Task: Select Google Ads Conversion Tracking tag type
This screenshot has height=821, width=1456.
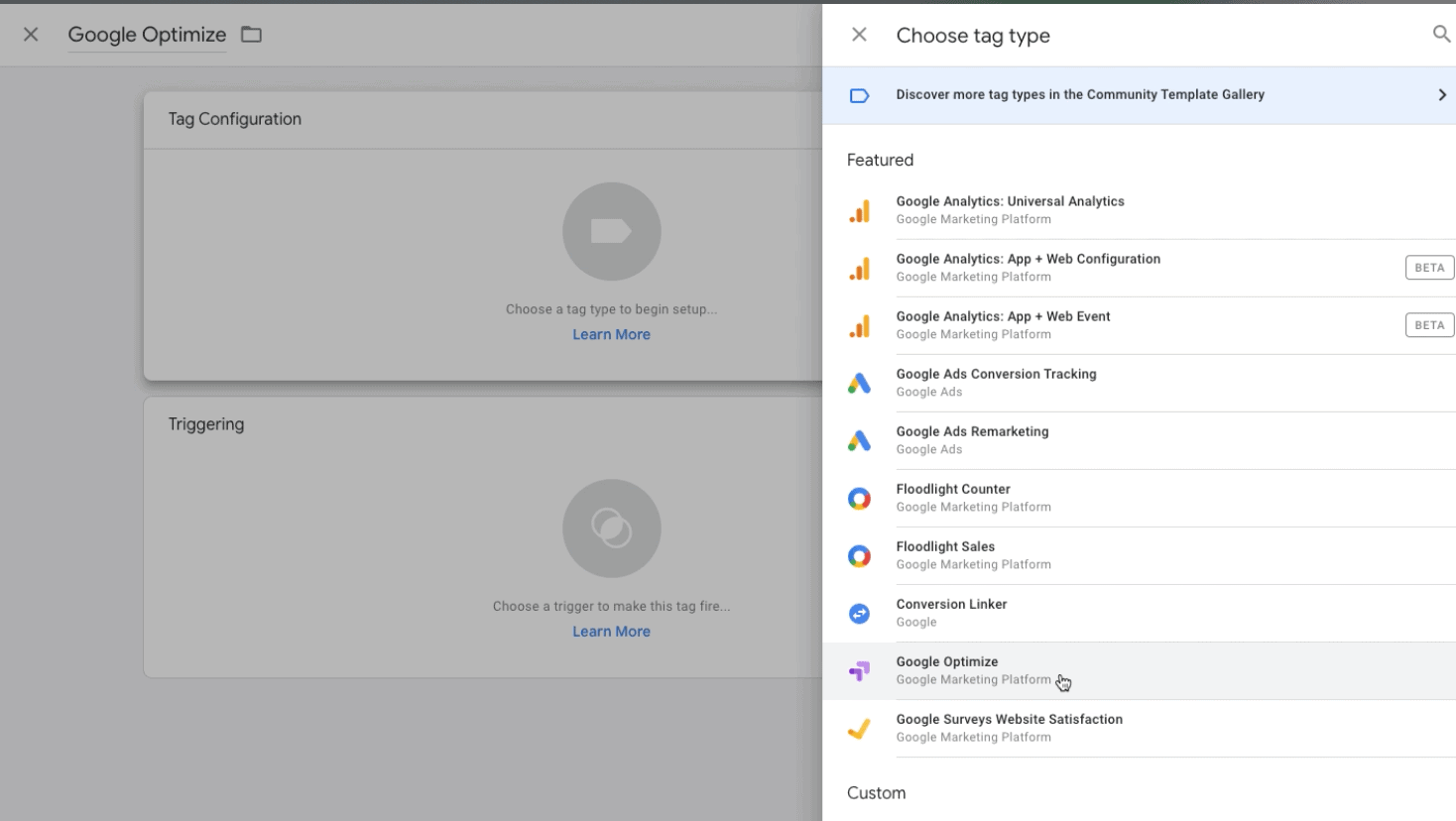Action: tap(1139, 383)
